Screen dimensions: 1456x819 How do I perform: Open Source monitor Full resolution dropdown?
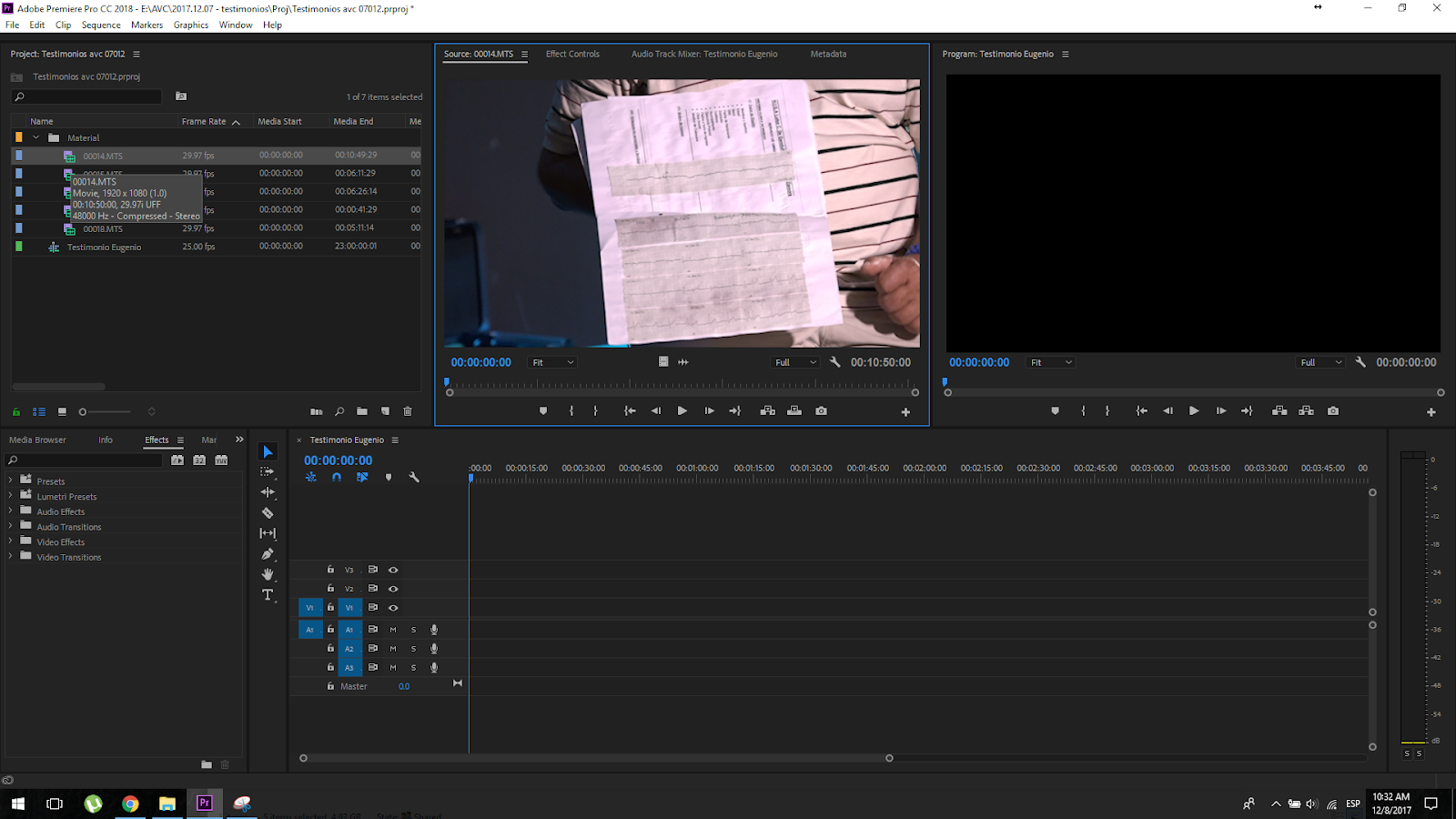click(x=795, y=362)
